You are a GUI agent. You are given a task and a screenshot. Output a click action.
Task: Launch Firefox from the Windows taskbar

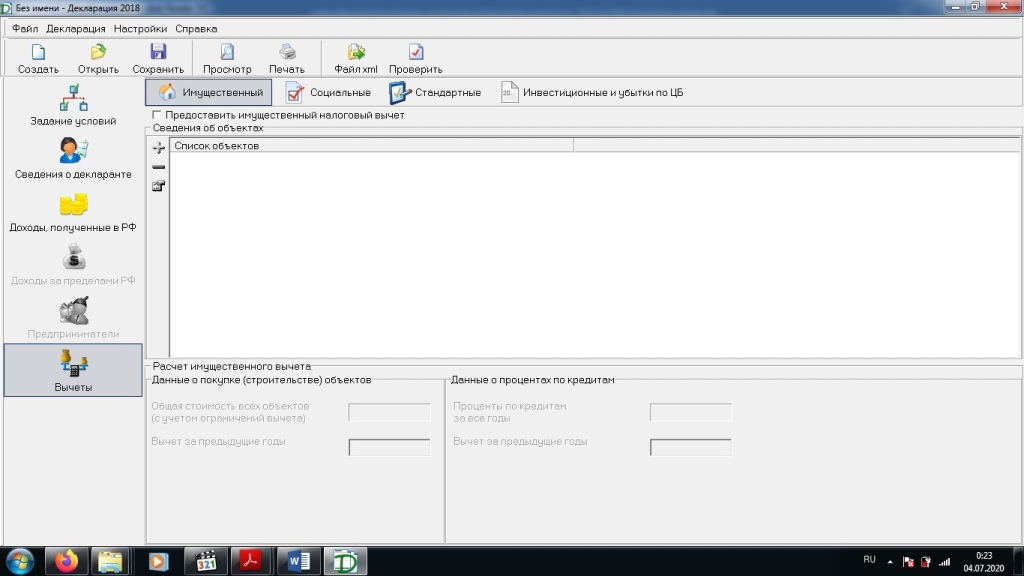[67, 561]
